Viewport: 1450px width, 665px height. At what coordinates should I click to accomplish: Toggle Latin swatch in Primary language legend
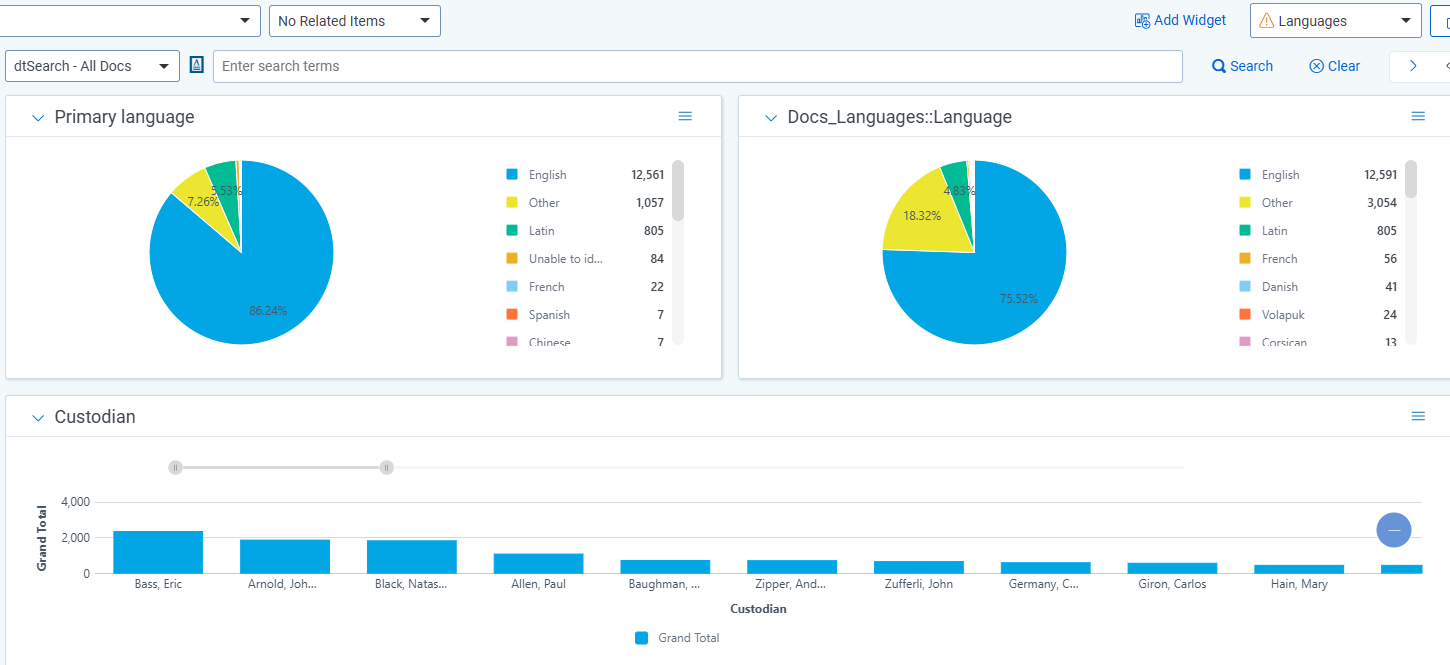(x=512, y=230)
